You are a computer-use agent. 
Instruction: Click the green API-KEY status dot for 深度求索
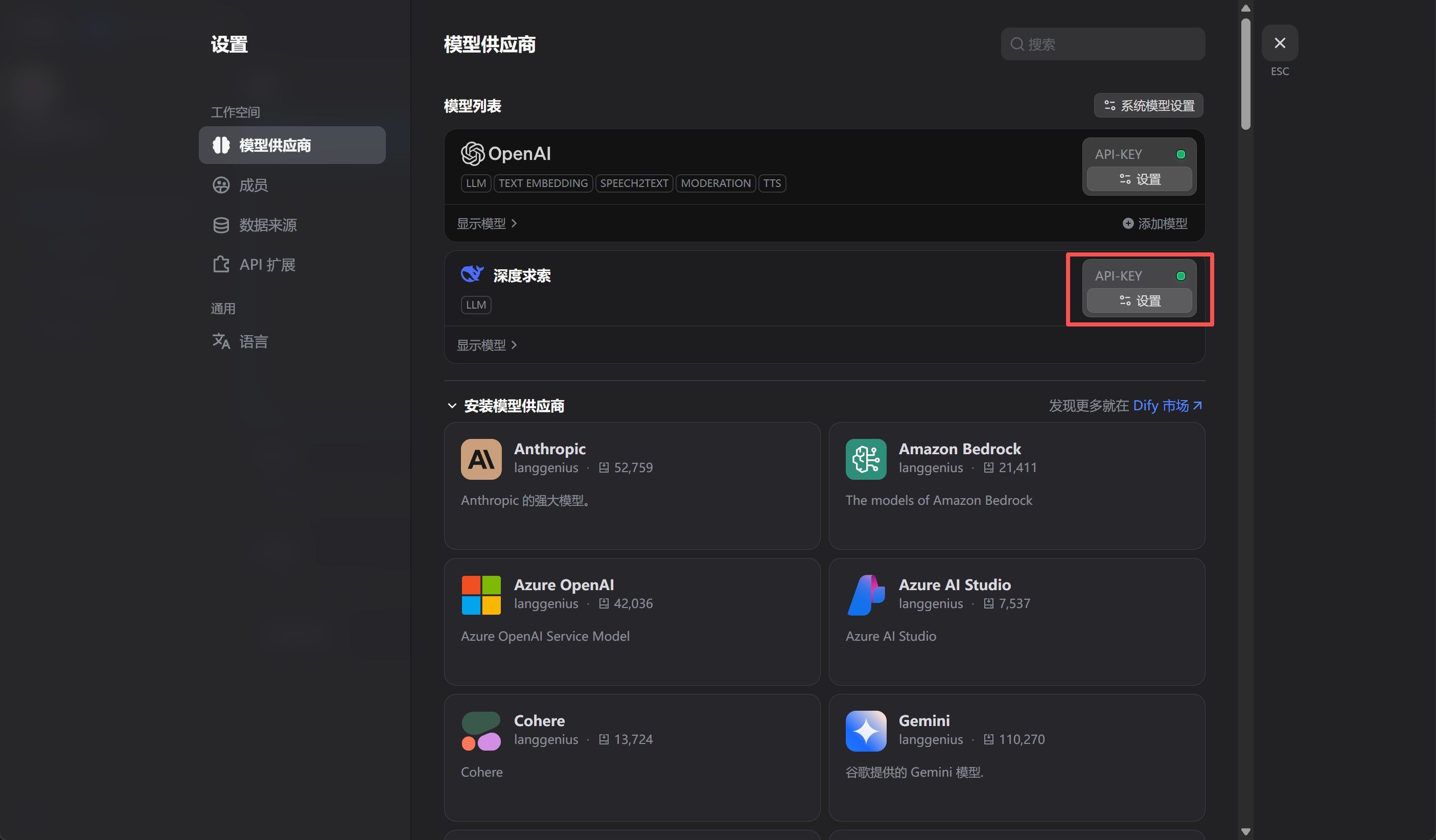point(1180,276)
